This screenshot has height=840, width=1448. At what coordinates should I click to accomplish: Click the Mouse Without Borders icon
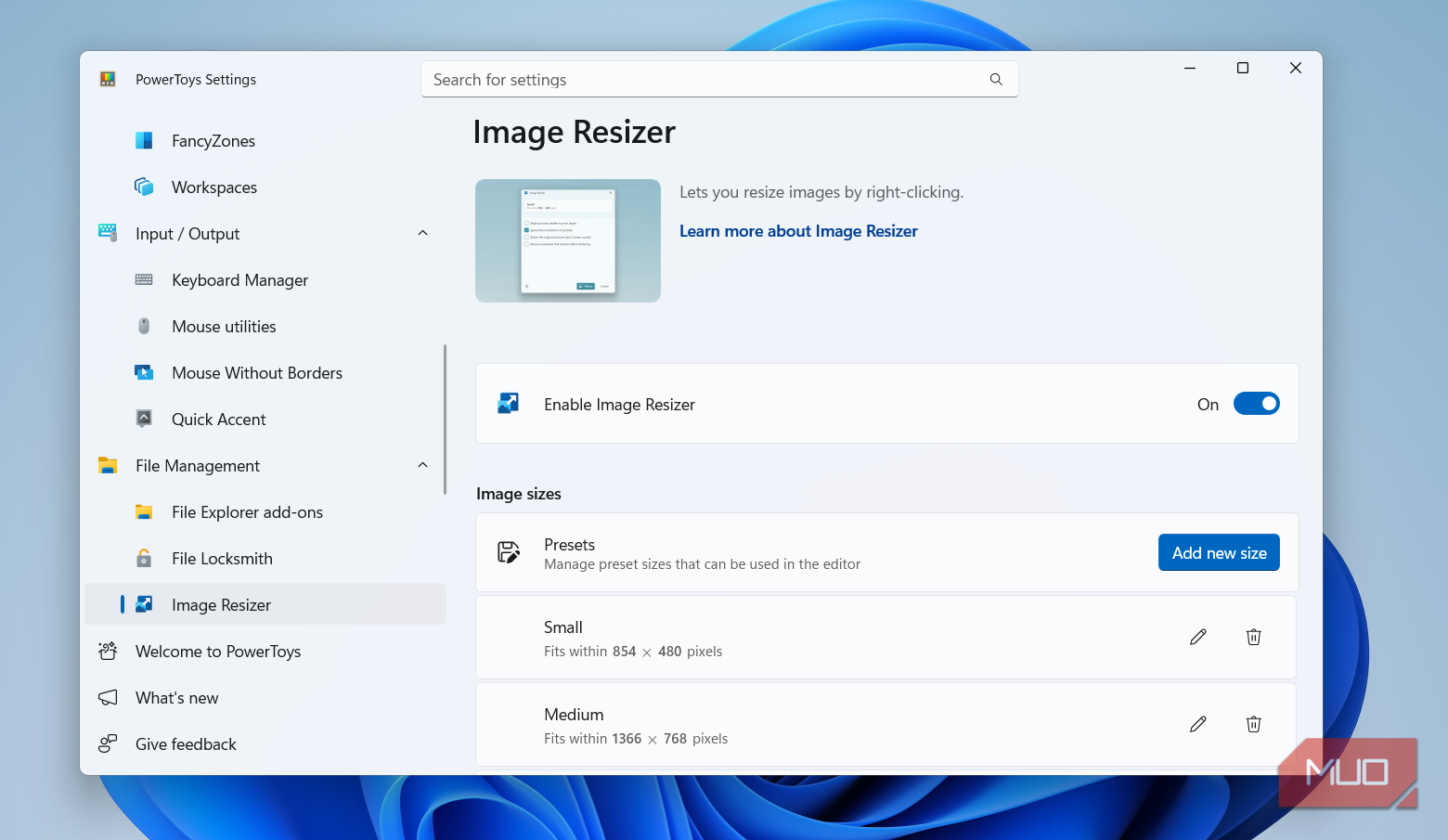pos(144,372)
